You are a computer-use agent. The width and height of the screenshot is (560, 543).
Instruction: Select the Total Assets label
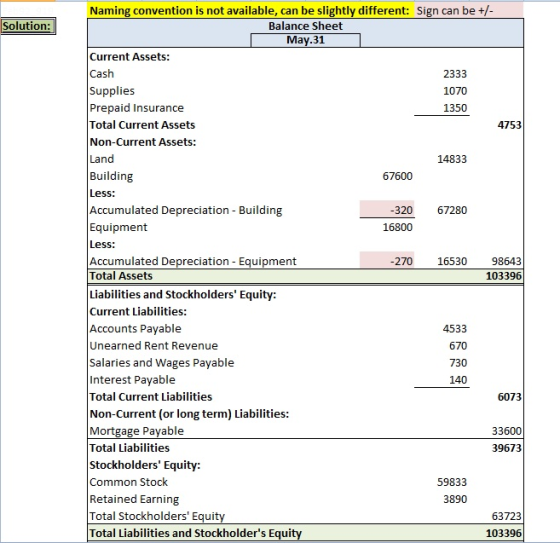click(121, 276)
